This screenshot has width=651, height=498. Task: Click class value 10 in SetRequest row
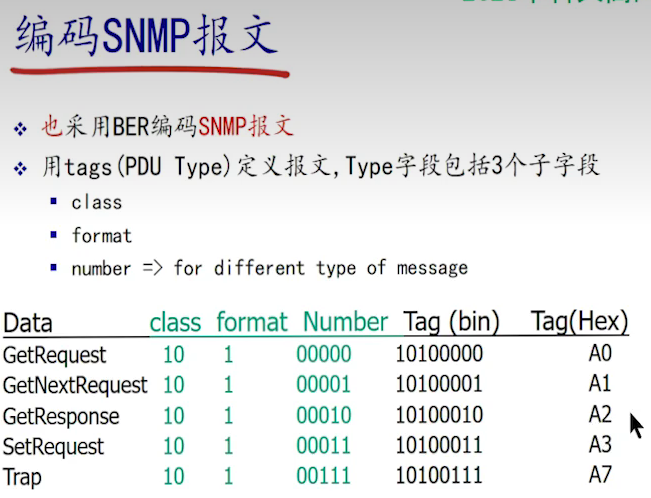point(174,446)
